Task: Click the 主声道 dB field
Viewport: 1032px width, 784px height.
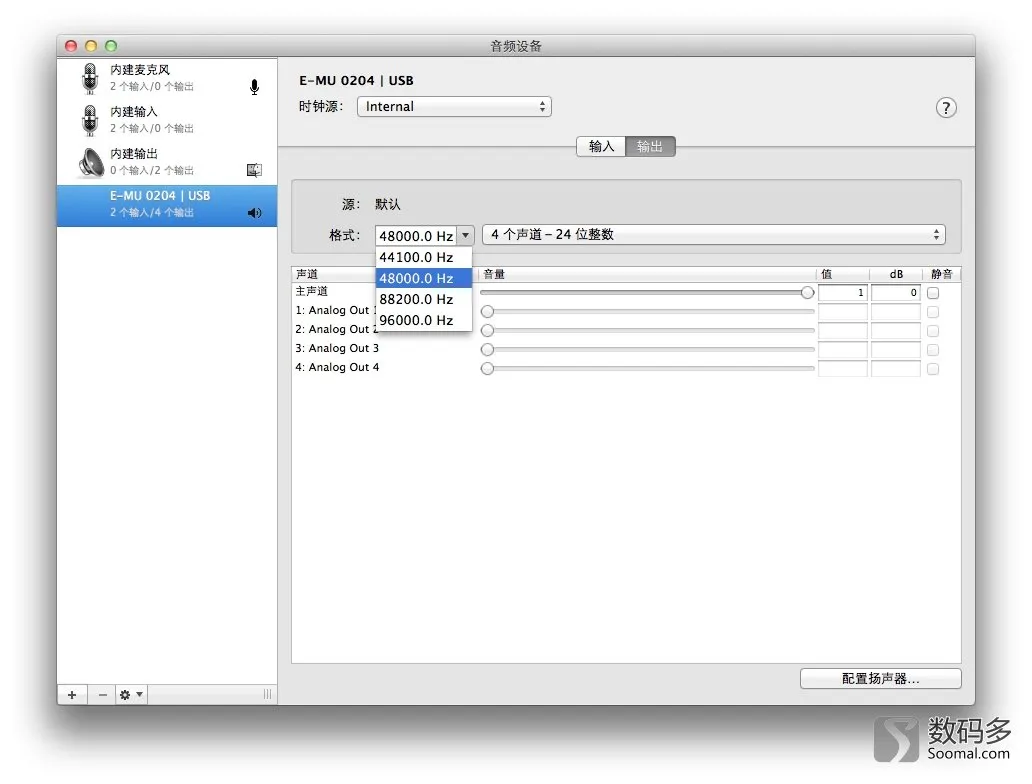Action: [896, 293]
